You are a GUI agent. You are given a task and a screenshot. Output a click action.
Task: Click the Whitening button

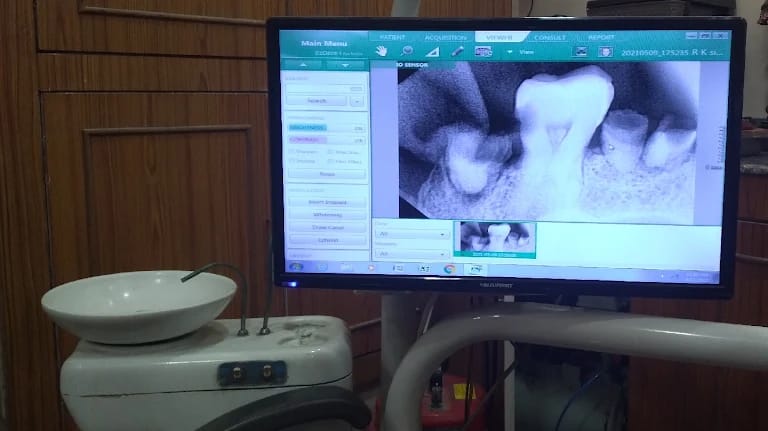327,215
